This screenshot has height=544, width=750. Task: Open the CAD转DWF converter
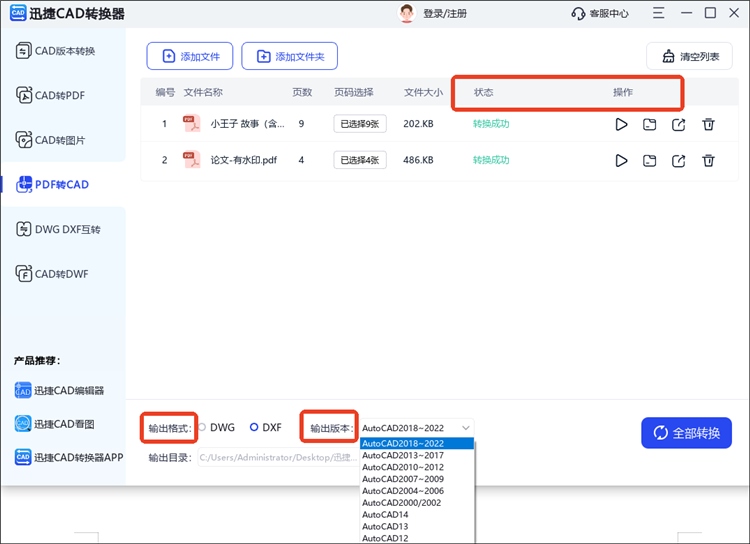[x=52, y=274]
